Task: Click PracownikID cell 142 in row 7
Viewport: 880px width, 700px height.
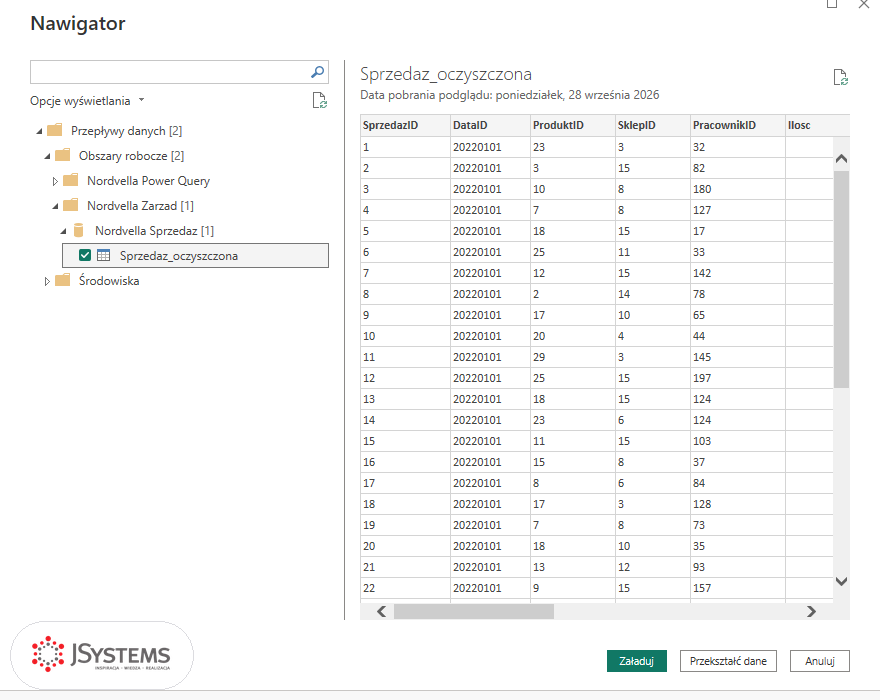Action: point(737,273)
